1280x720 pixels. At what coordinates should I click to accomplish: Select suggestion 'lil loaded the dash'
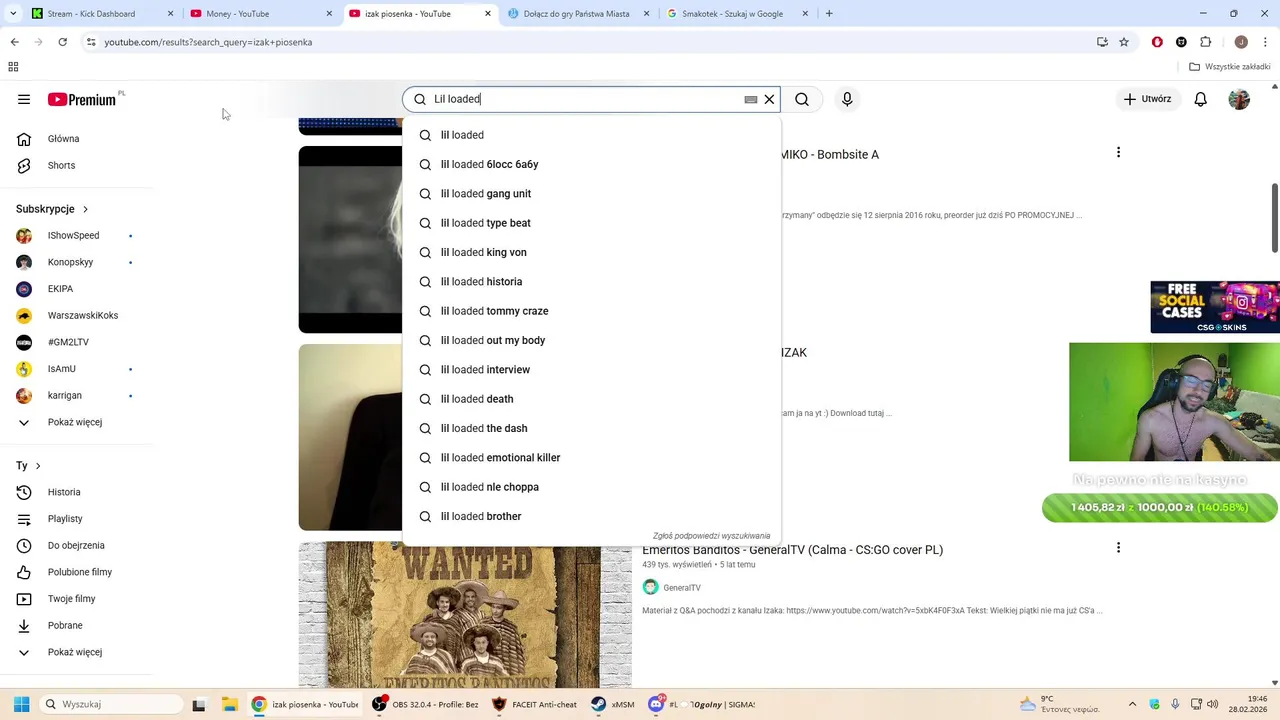[591, 428]
